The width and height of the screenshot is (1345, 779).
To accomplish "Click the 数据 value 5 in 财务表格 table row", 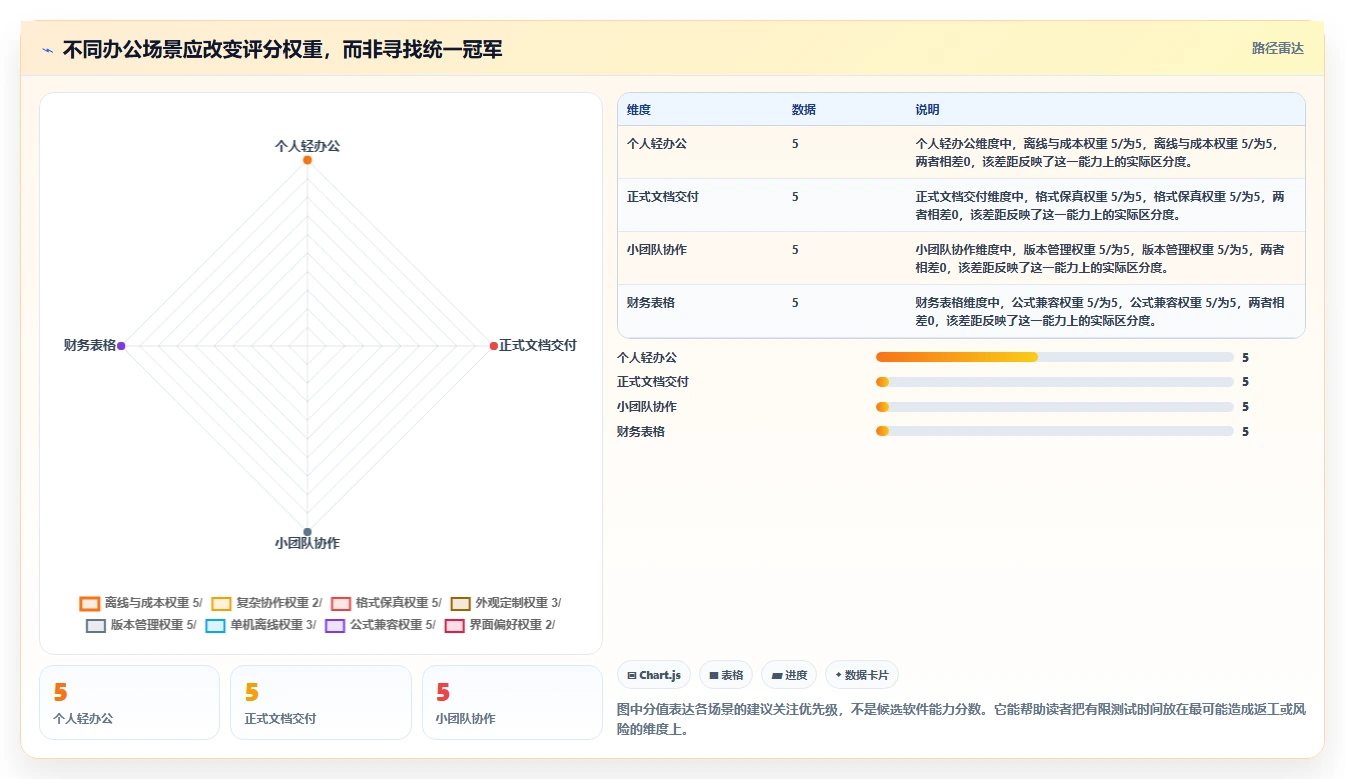I will (795, 302).
